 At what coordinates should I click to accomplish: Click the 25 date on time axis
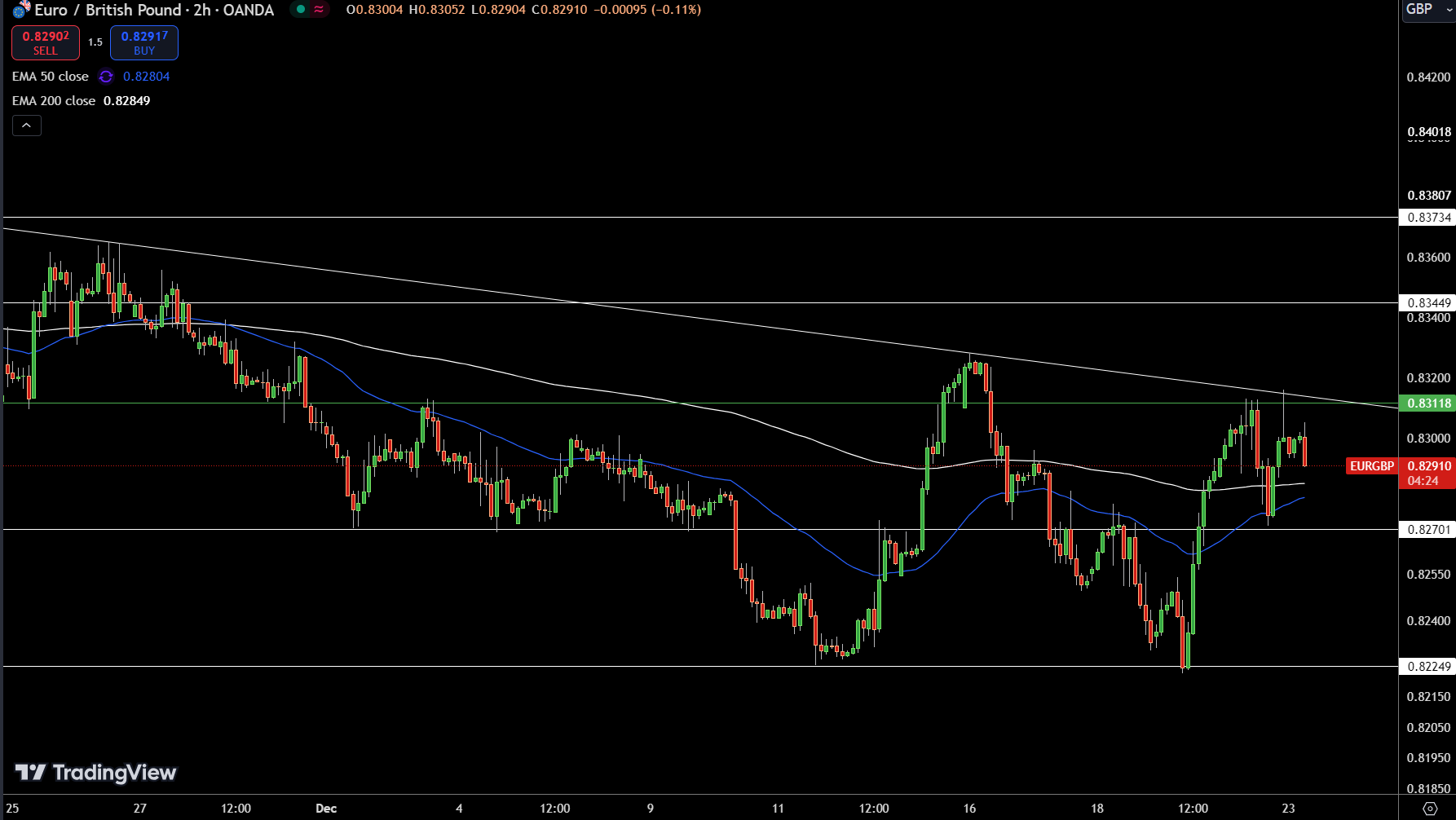(12, 809)
